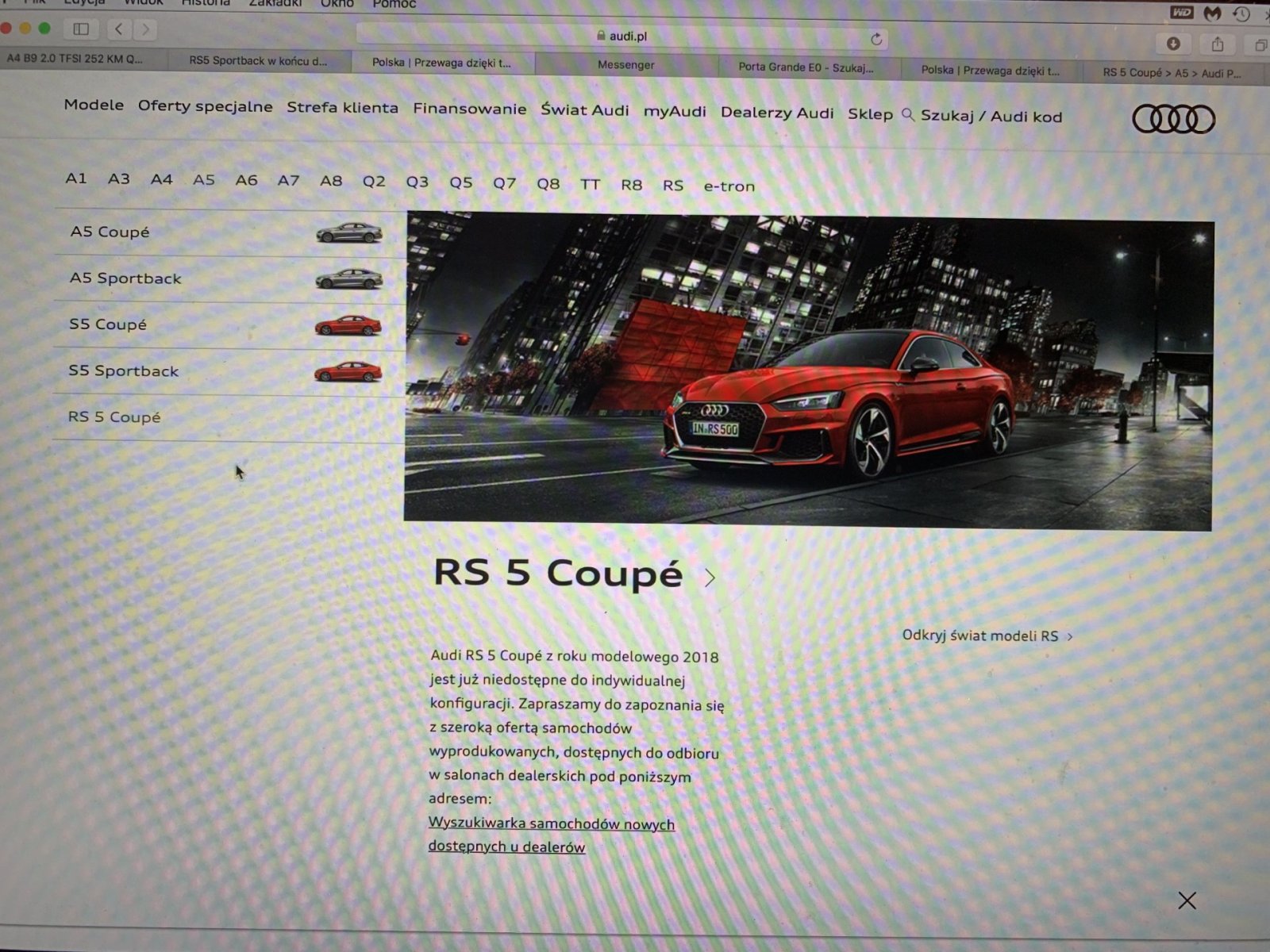
Task: Select the RS model family
Action: pos(673,186)
